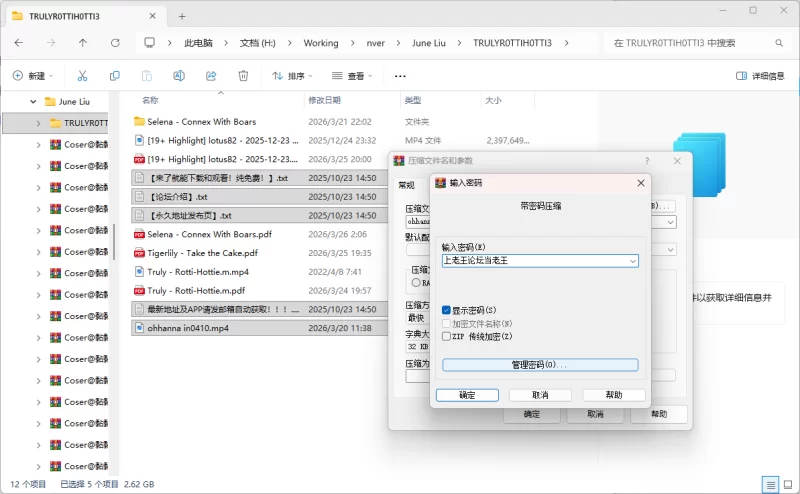Screen dimensions: 800x494
Task: Click the Copy icon in toolbar
Action: tap(115, 76)
